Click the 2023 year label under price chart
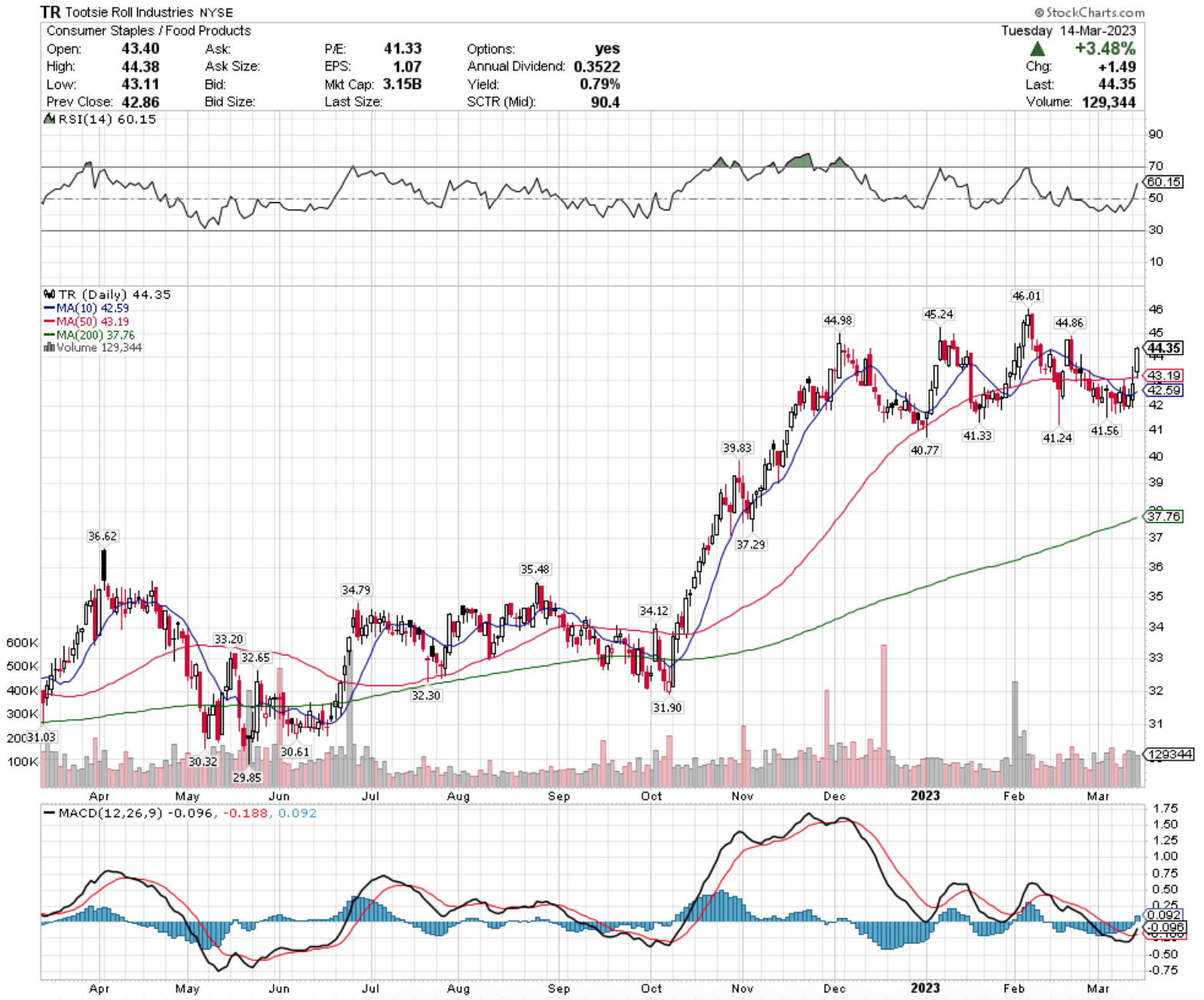 (x=925, y=796)
